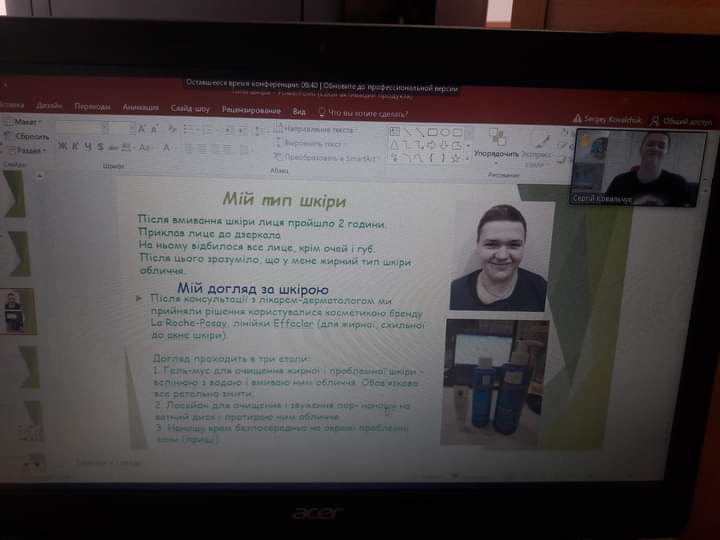This screenshot has height=540, width=720.
Task: Open the Слайд-шоу ribbon tab
Action: (190, 108)
